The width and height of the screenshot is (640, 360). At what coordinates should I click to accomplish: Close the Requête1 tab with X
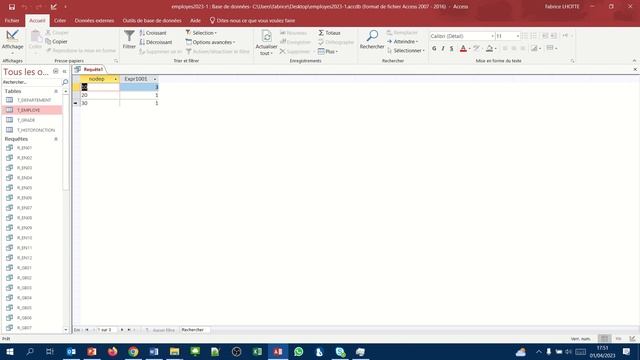635,69
